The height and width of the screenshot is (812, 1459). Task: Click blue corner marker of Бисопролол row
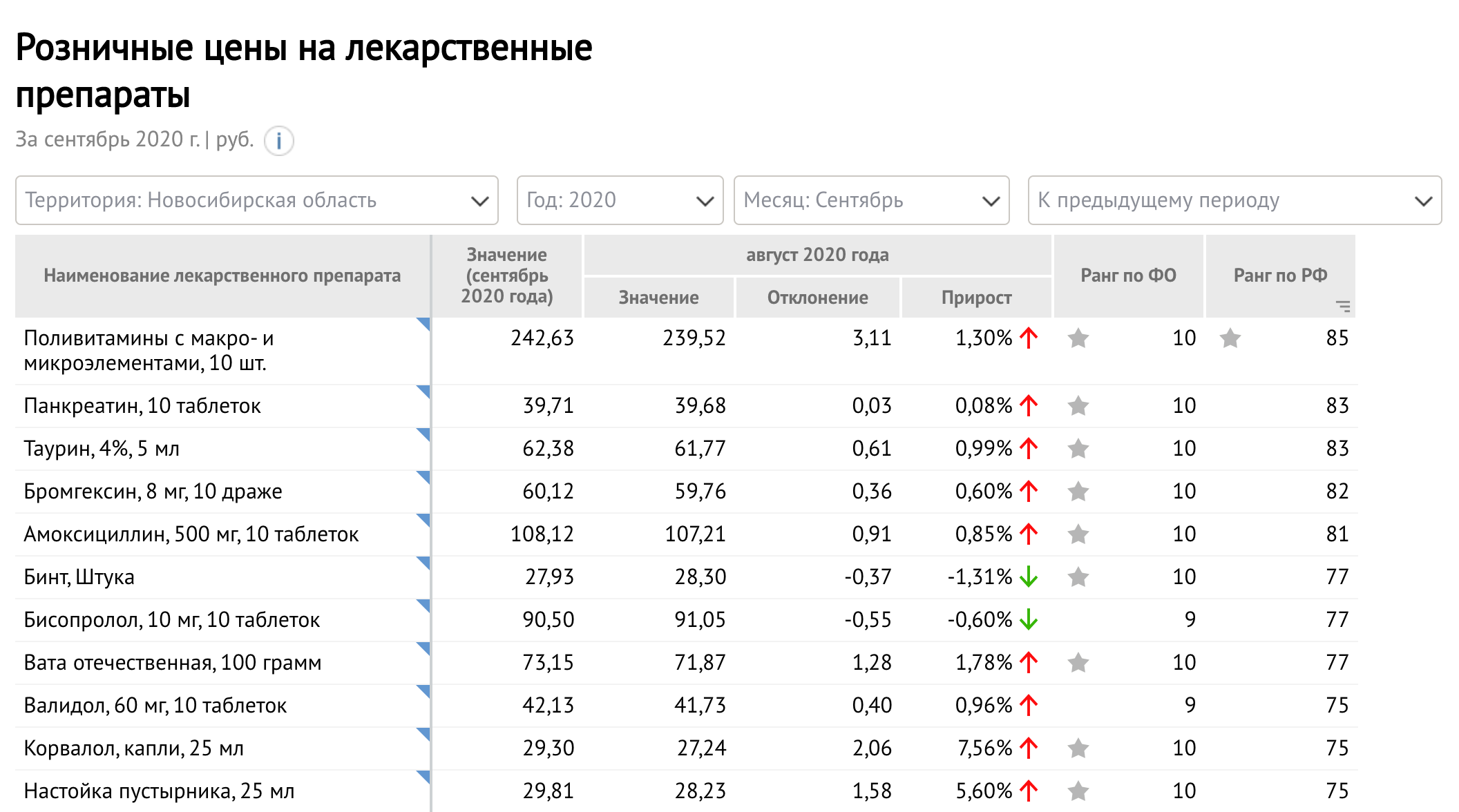pyautogui.click(x=424, y=605)
